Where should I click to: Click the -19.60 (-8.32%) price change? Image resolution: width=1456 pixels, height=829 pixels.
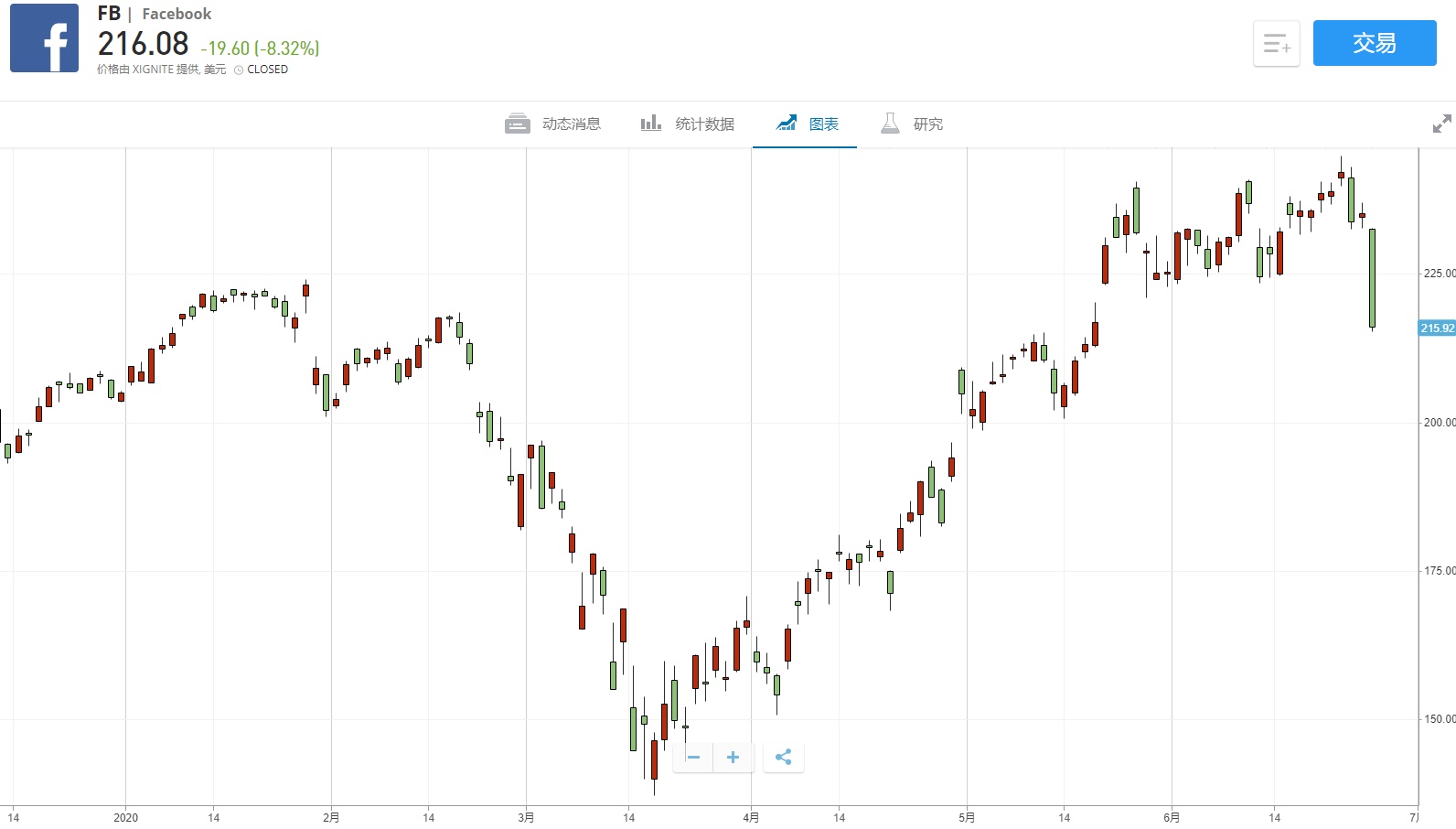(261, 48)
